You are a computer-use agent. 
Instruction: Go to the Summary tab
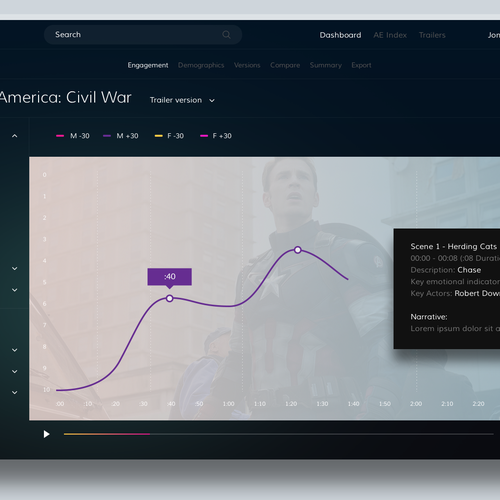[326, 65]
